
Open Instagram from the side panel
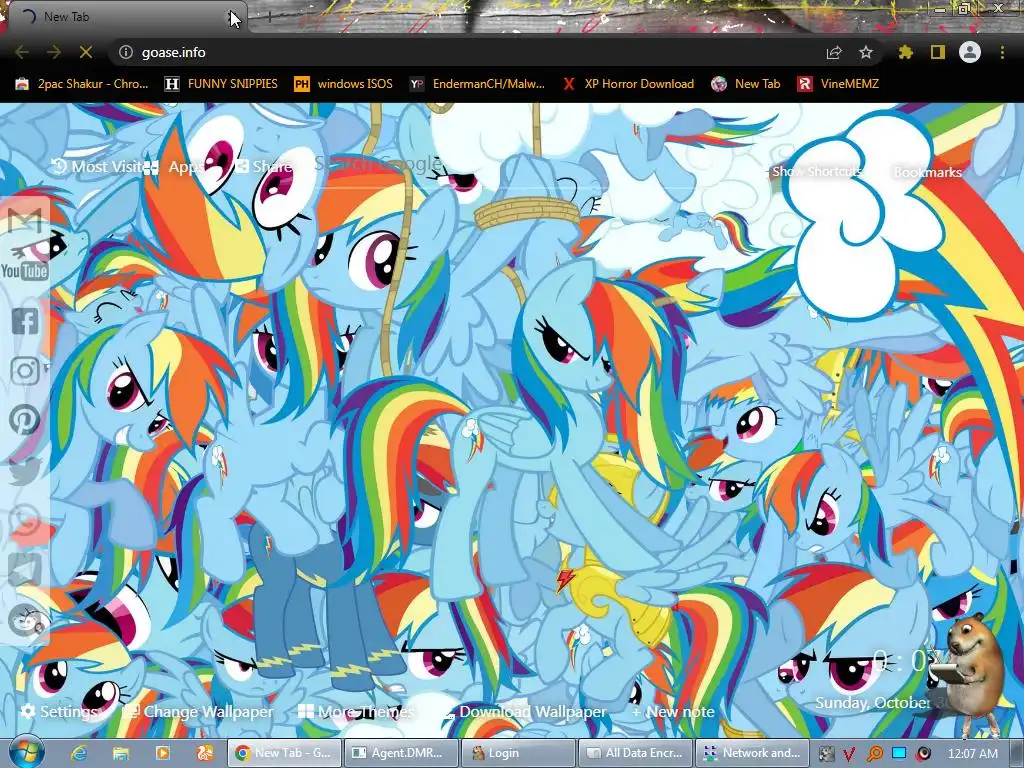tap(25, 371)
